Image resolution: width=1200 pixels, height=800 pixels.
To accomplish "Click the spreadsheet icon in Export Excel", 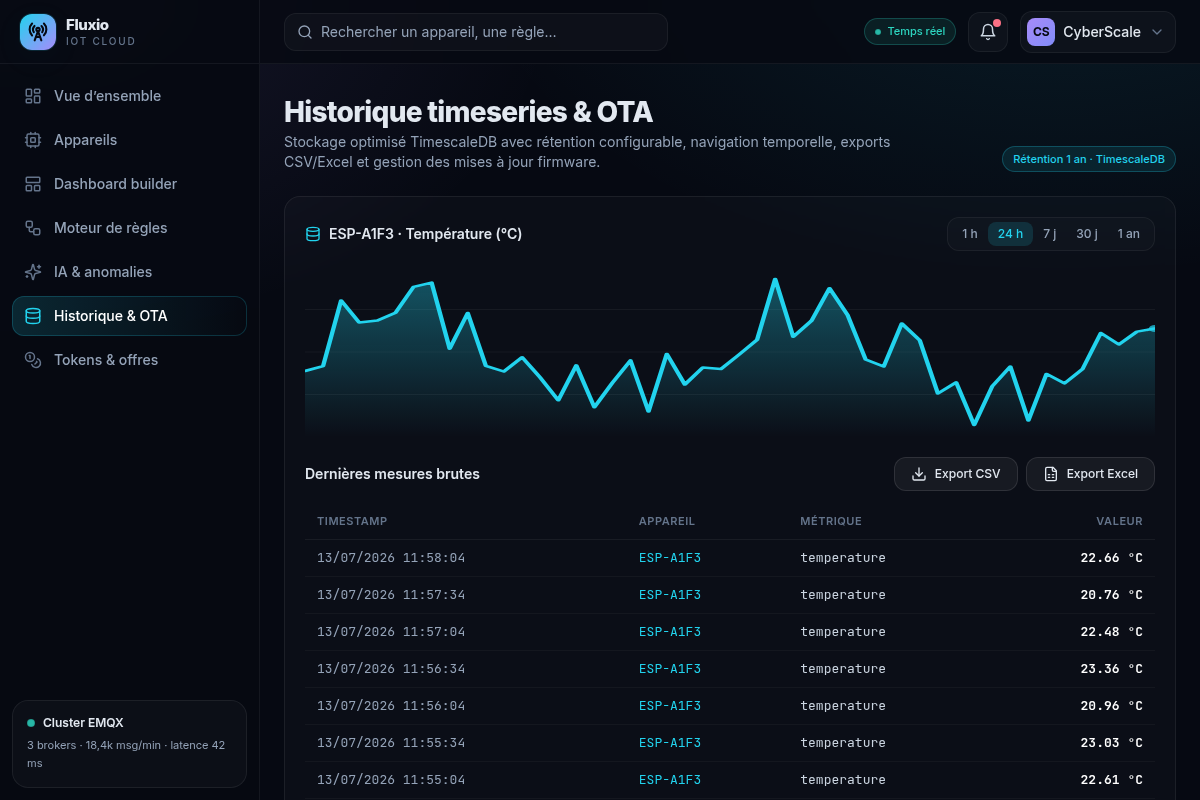I will (1051, 474).
